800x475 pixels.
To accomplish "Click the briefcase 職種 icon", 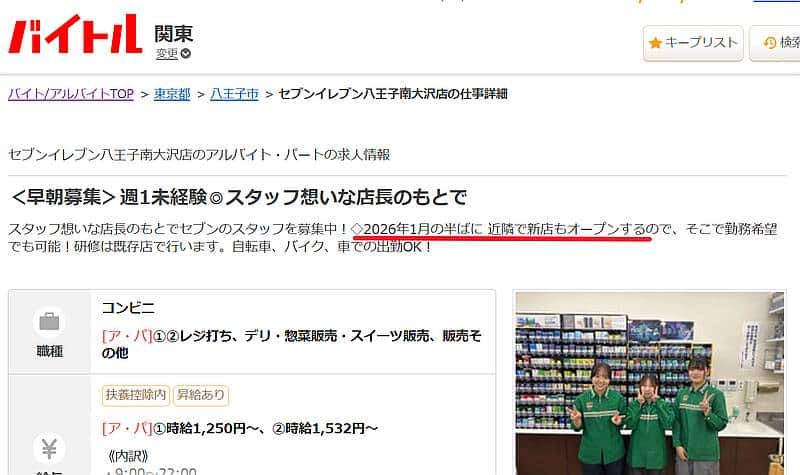I will pos(49,322).
